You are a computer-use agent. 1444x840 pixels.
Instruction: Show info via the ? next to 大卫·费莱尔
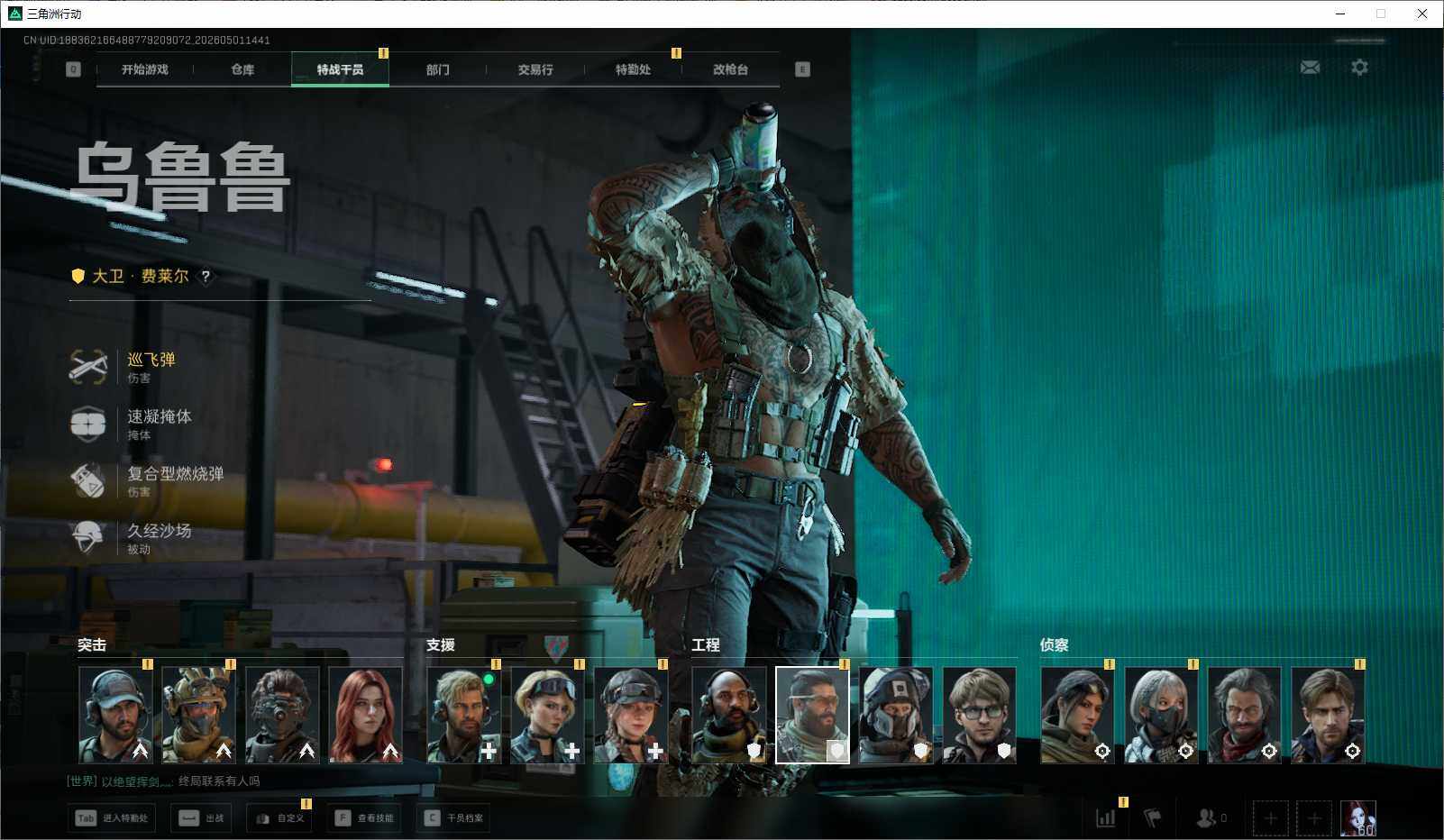coord(206,277)
